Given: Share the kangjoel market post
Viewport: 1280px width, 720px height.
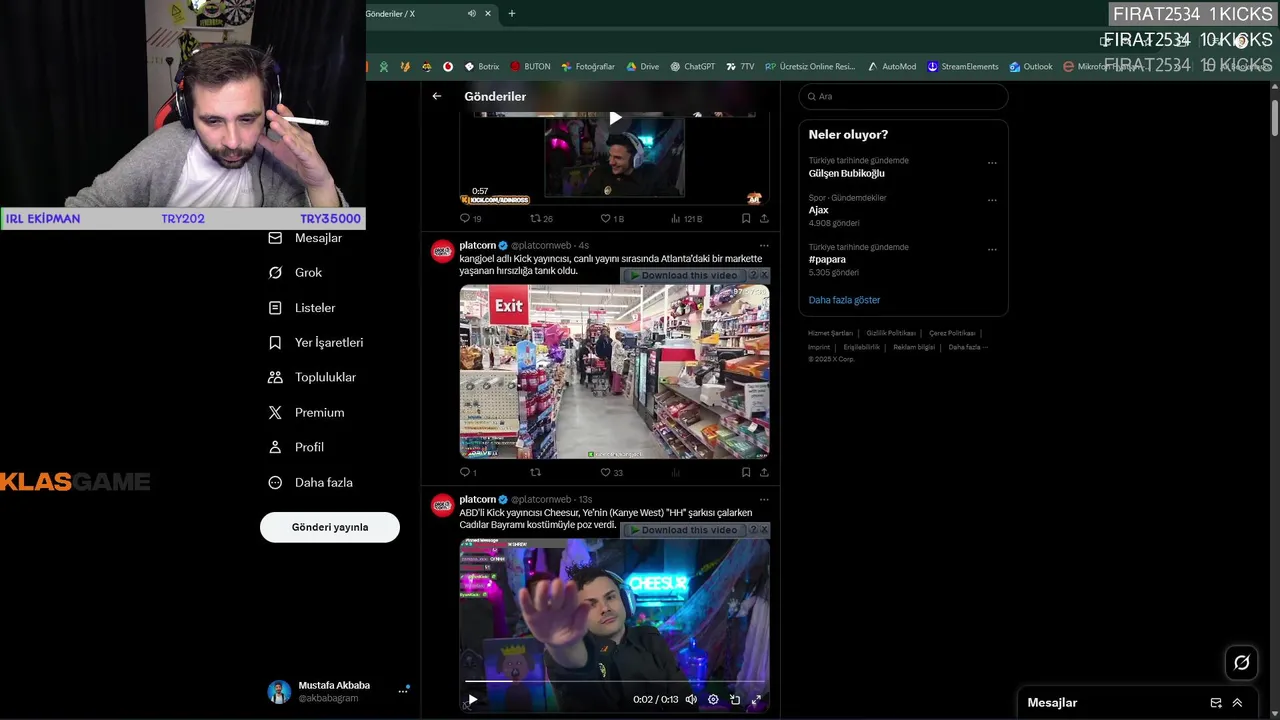Looking at the screenshot, I should tap(764, 472).
